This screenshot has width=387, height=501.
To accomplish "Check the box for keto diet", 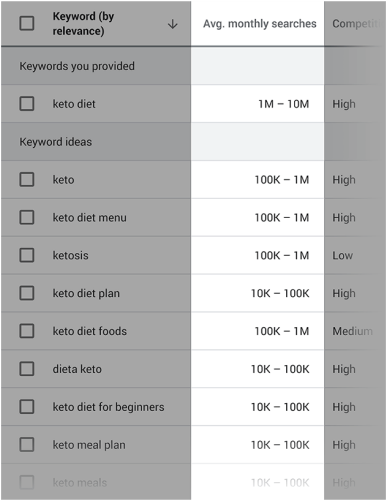I will (x=27, y=104).
